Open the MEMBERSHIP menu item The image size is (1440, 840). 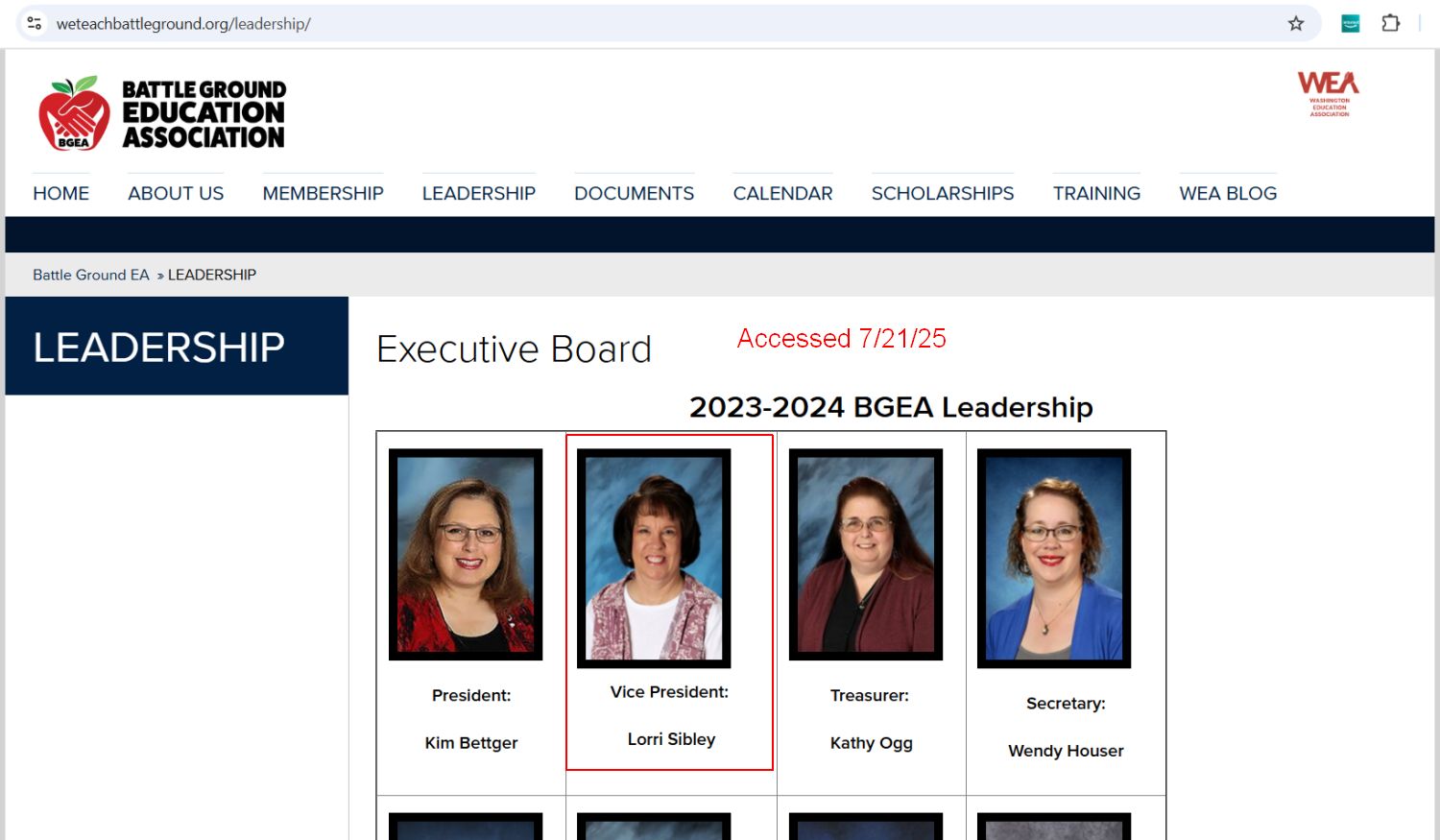(x=323, y=193)
